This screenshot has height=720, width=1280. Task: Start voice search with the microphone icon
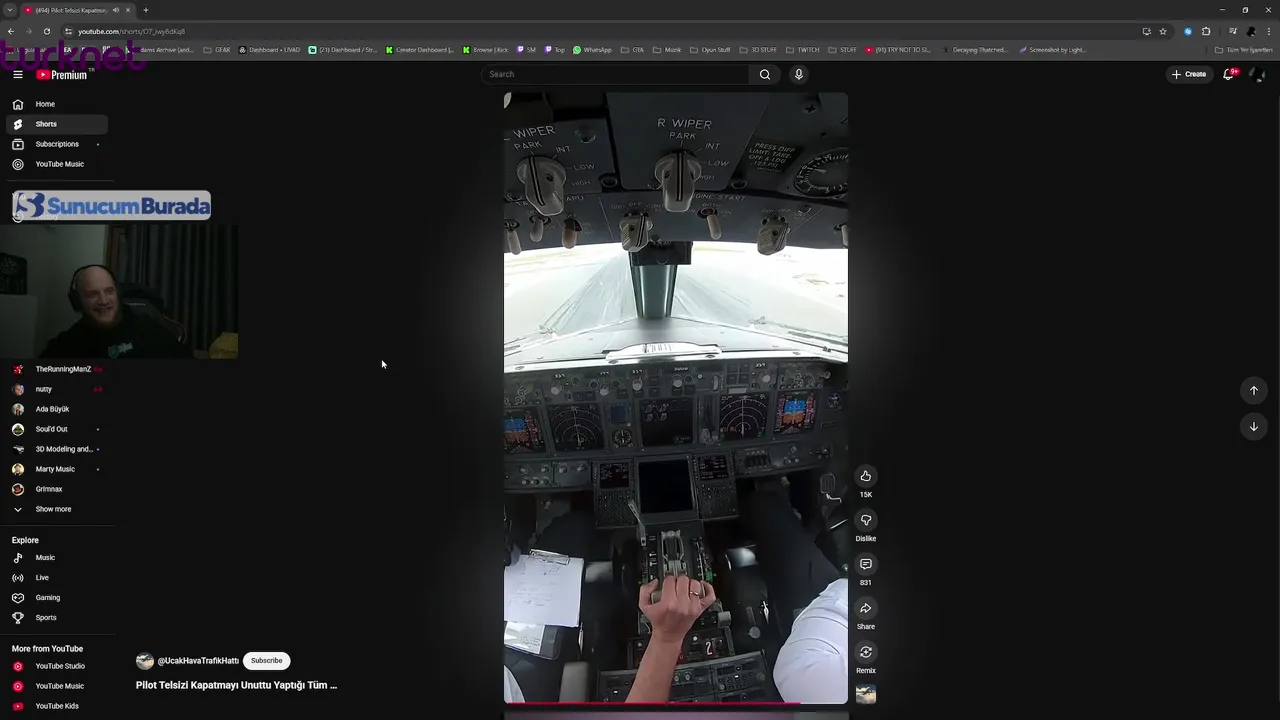click(798, 74)
